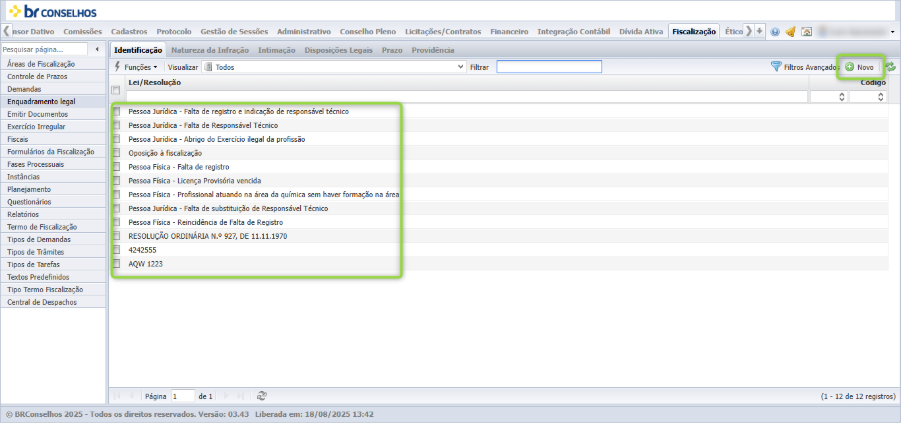Screen dimensions: 901x423
Task: Check 'Falta de registro e indicação' row checkbox
Action: coord(117,111)
